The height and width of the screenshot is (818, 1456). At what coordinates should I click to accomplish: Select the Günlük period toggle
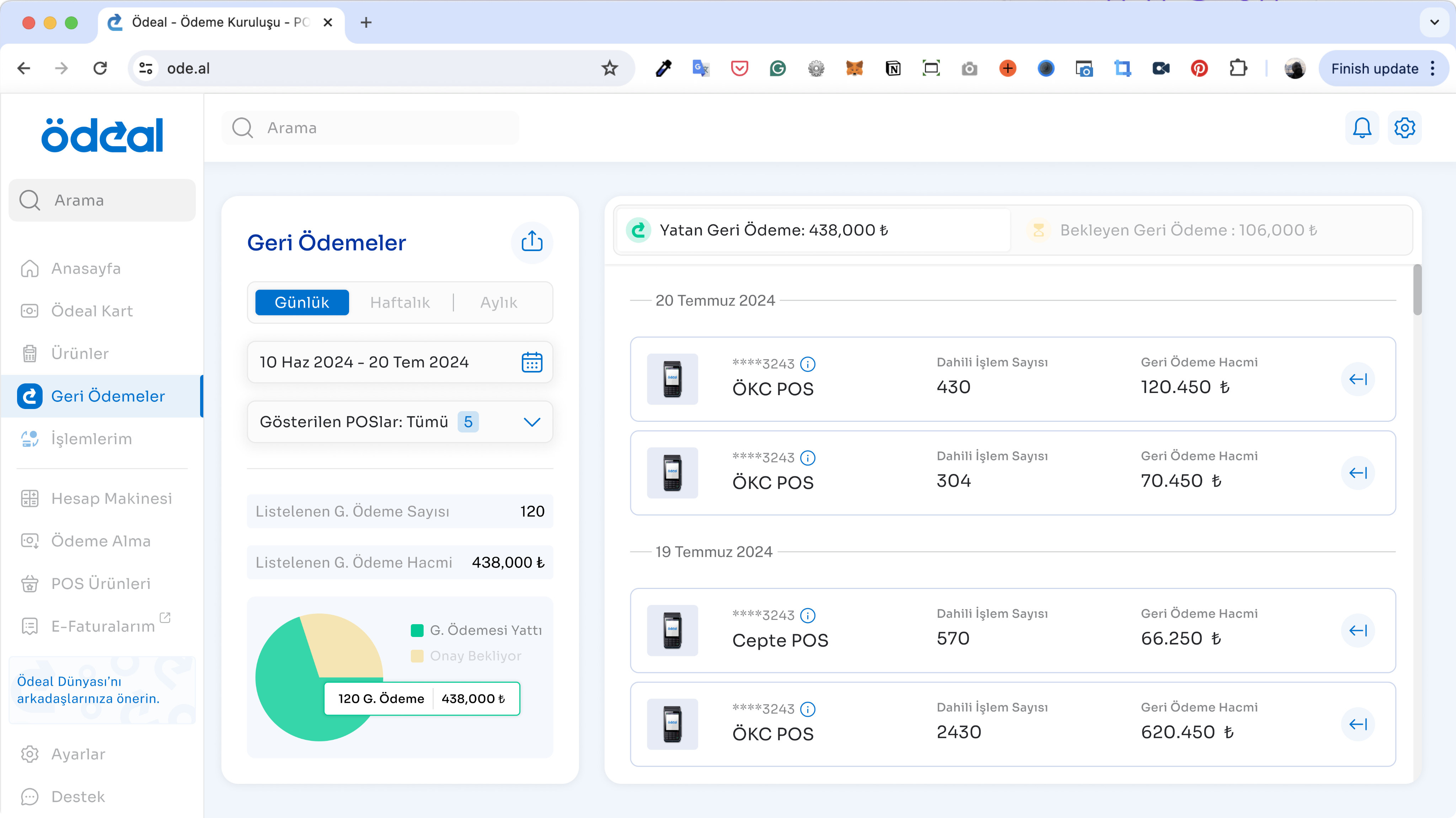(x=302, y=303)
